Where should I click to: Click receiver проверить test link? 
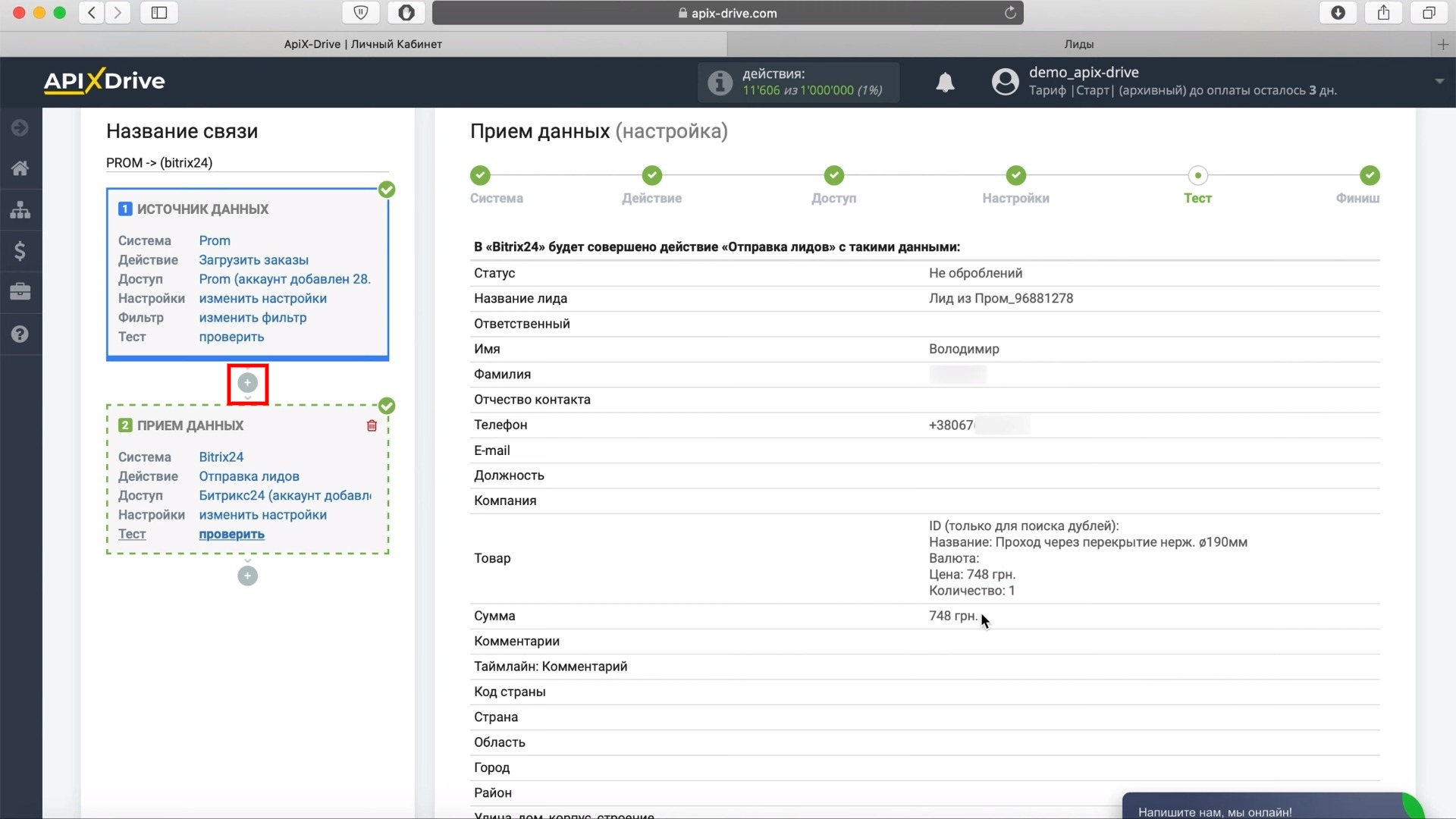(231, 534)
